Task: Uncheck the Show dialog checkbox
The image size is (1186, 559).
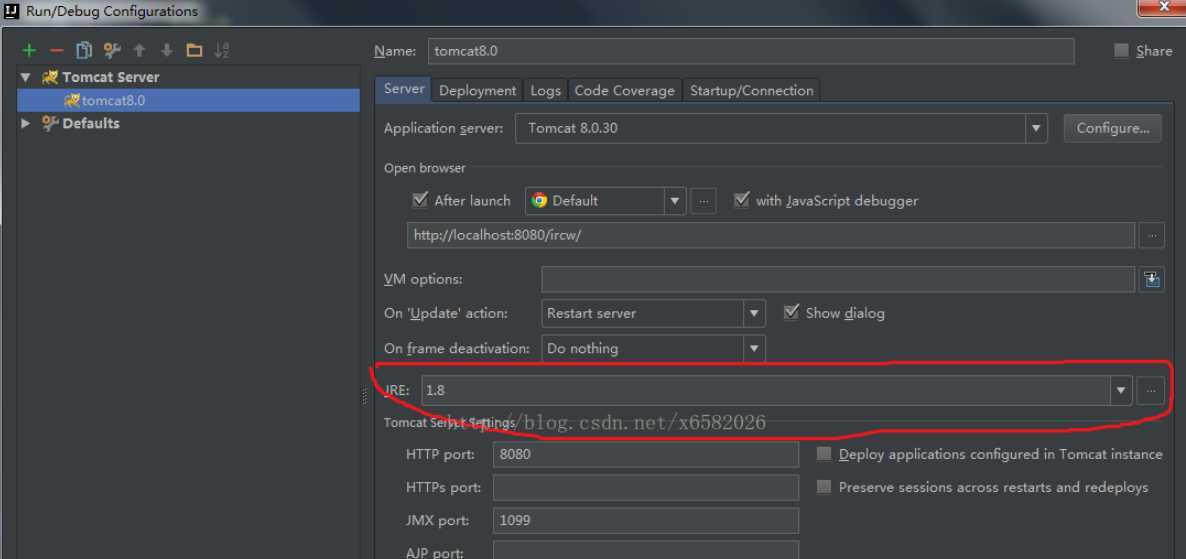Action: click(x=791, y=312)
